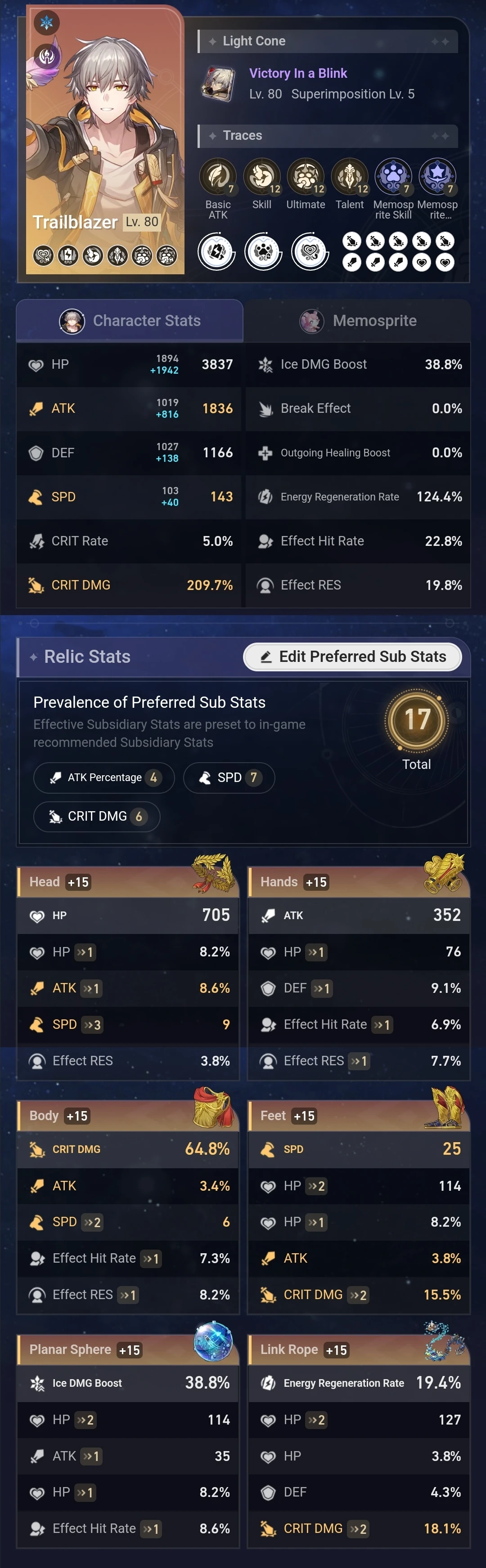This screenshot has height=1568, width=486.
Task: Toggle the ATK Percentage sub stat chip
Action: click(x=104, y=778)
